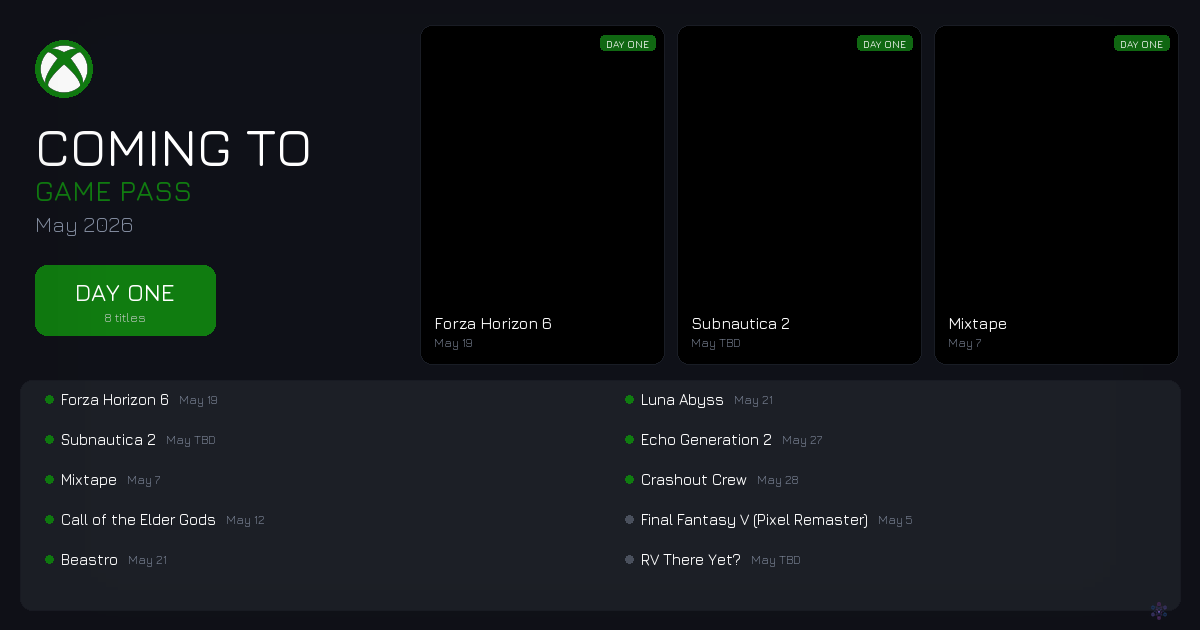Click the green bullet beside Luna Abyss

pos(630,399)
